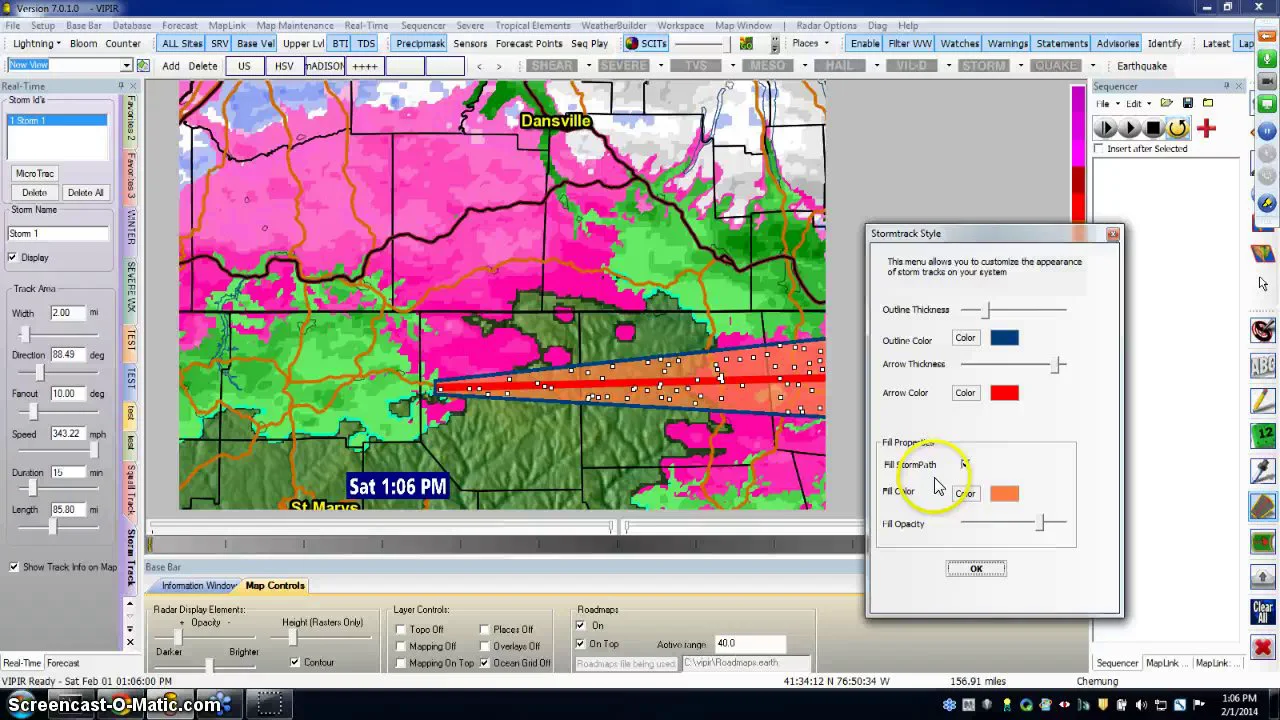This screenshot has height=720, width=1280.
Task: Select the storm track cone tool icon
Action: [x=1263, y=506]
